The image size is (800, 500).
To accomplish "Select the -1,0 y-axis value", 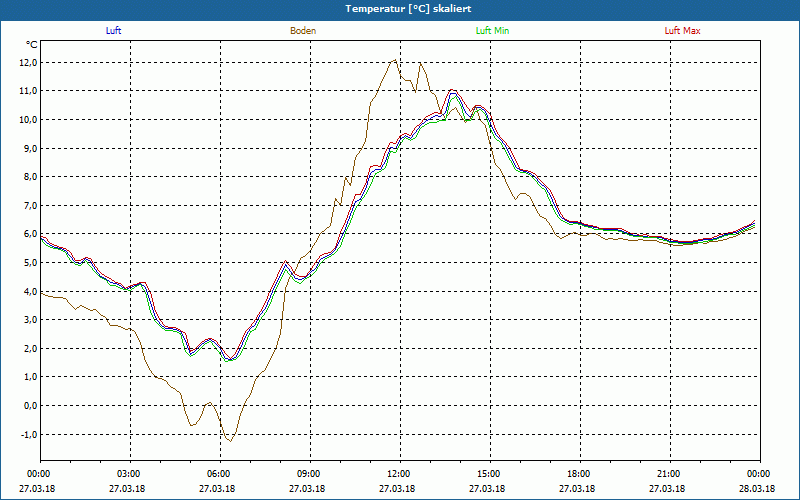I will [29, 434].
